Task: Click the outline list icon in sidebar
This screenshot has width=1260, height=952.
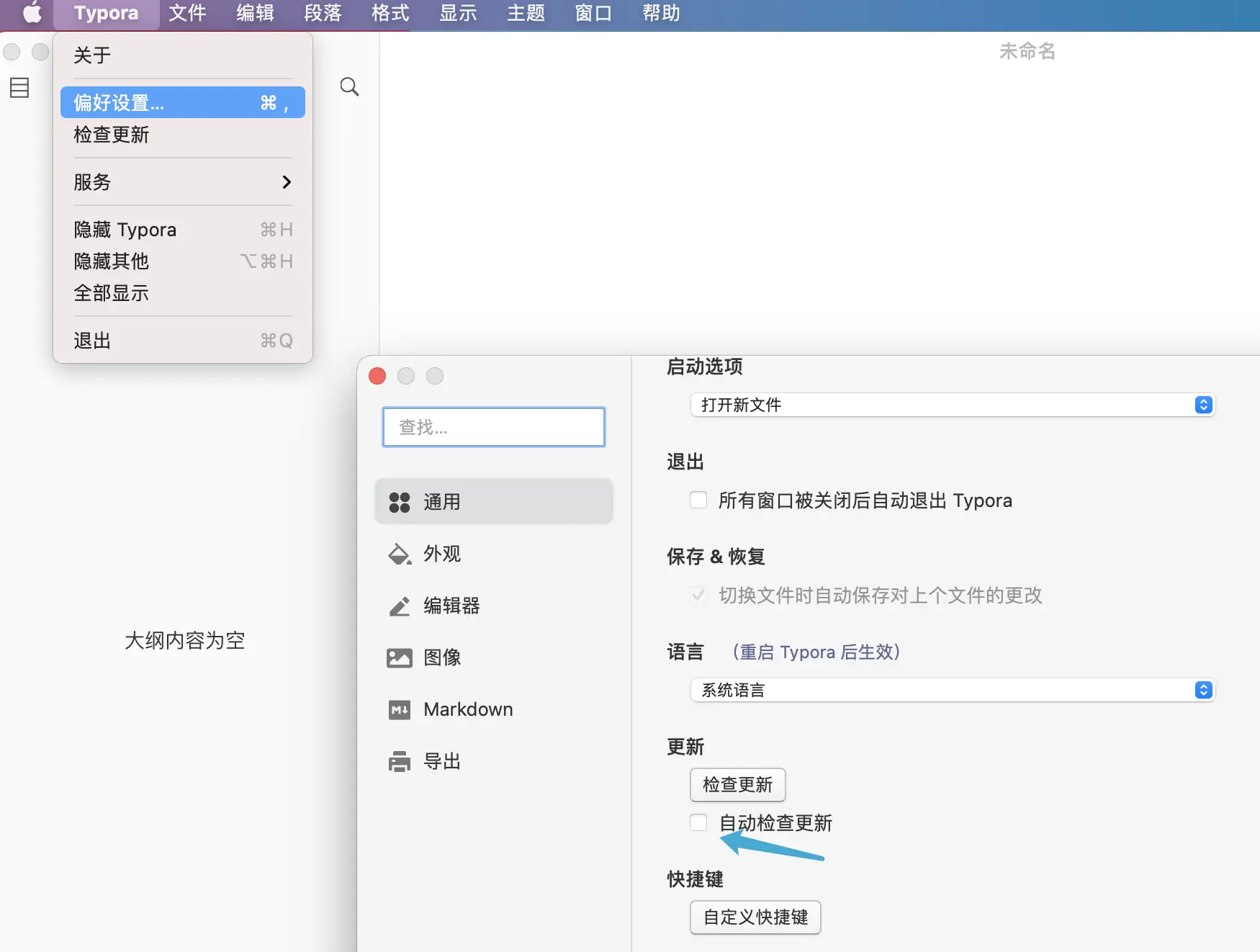Action: click(x=19, y=88)
